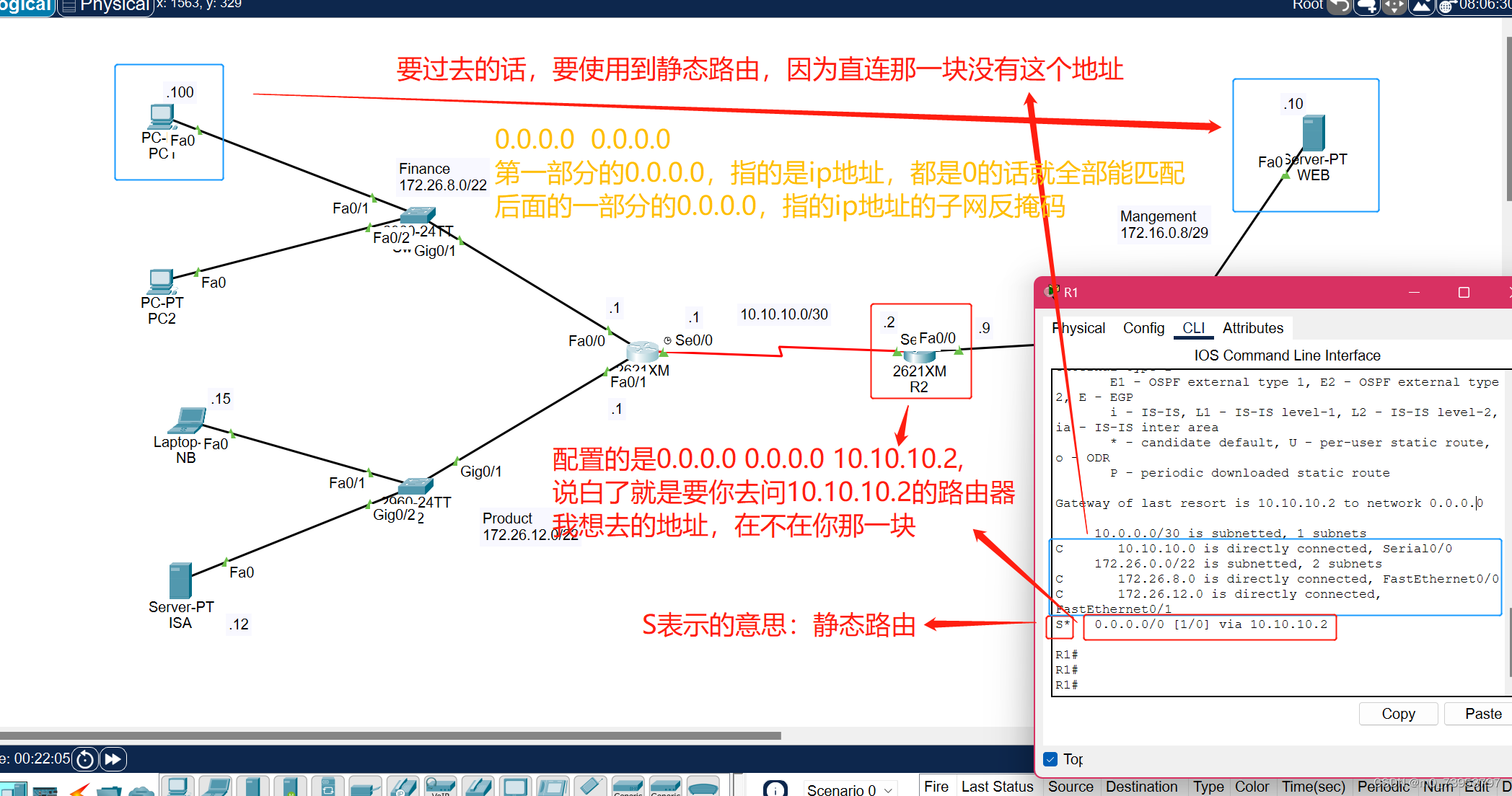The height and width of the screenshot is (796, 1512).
Task: Expand the Periodic column options
Action: coord(1384,787)
